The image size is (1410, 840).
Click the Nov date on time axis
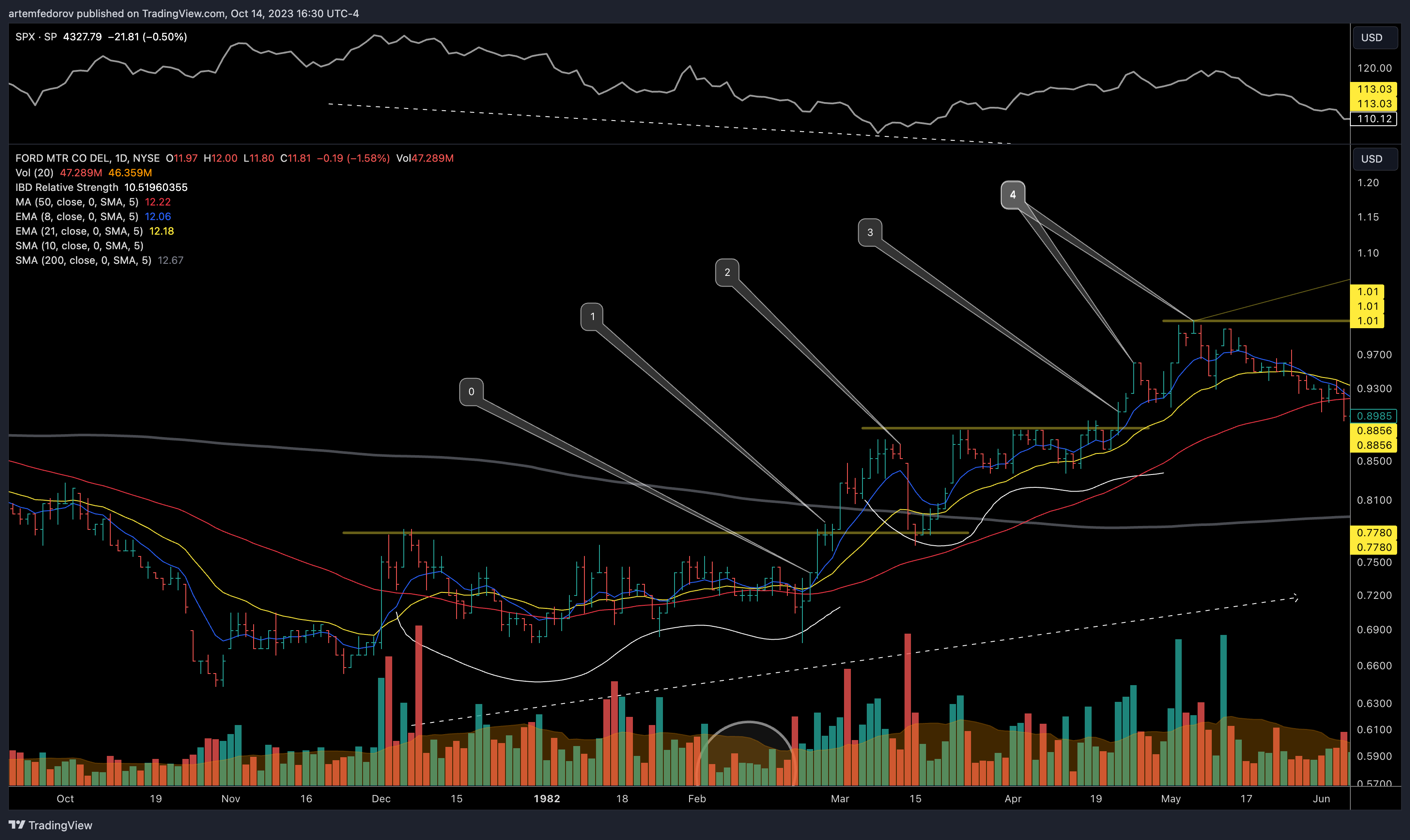(x=230, y=799)
